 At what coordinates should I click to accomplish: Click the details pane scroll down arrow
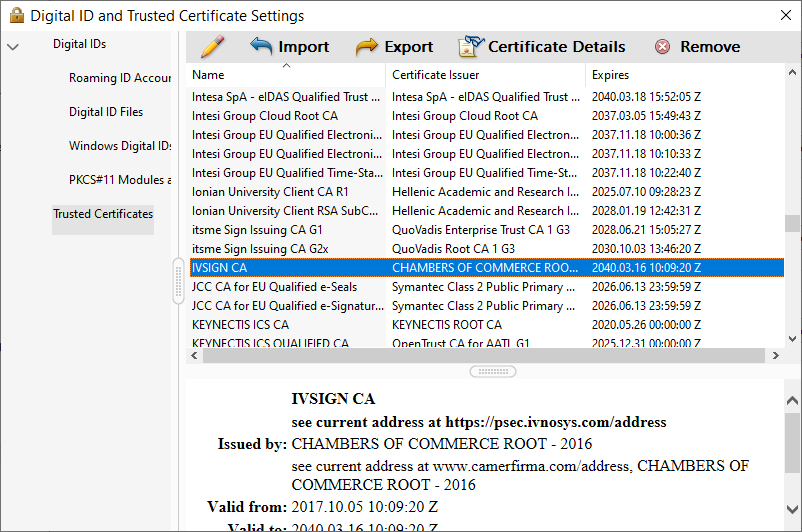(x=792, y=509)
